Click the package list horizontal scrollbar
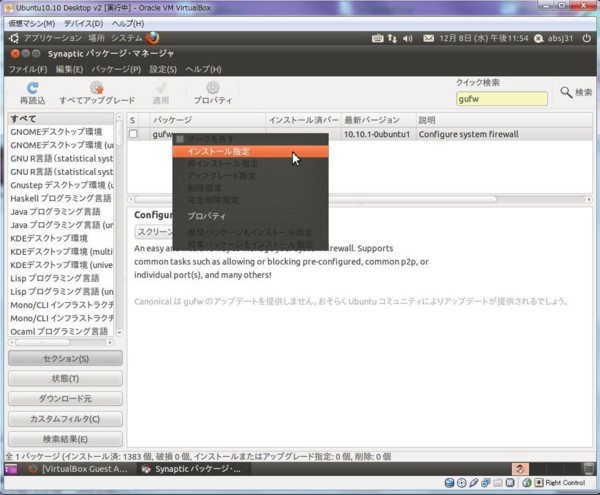 click(x=360, y=199)
